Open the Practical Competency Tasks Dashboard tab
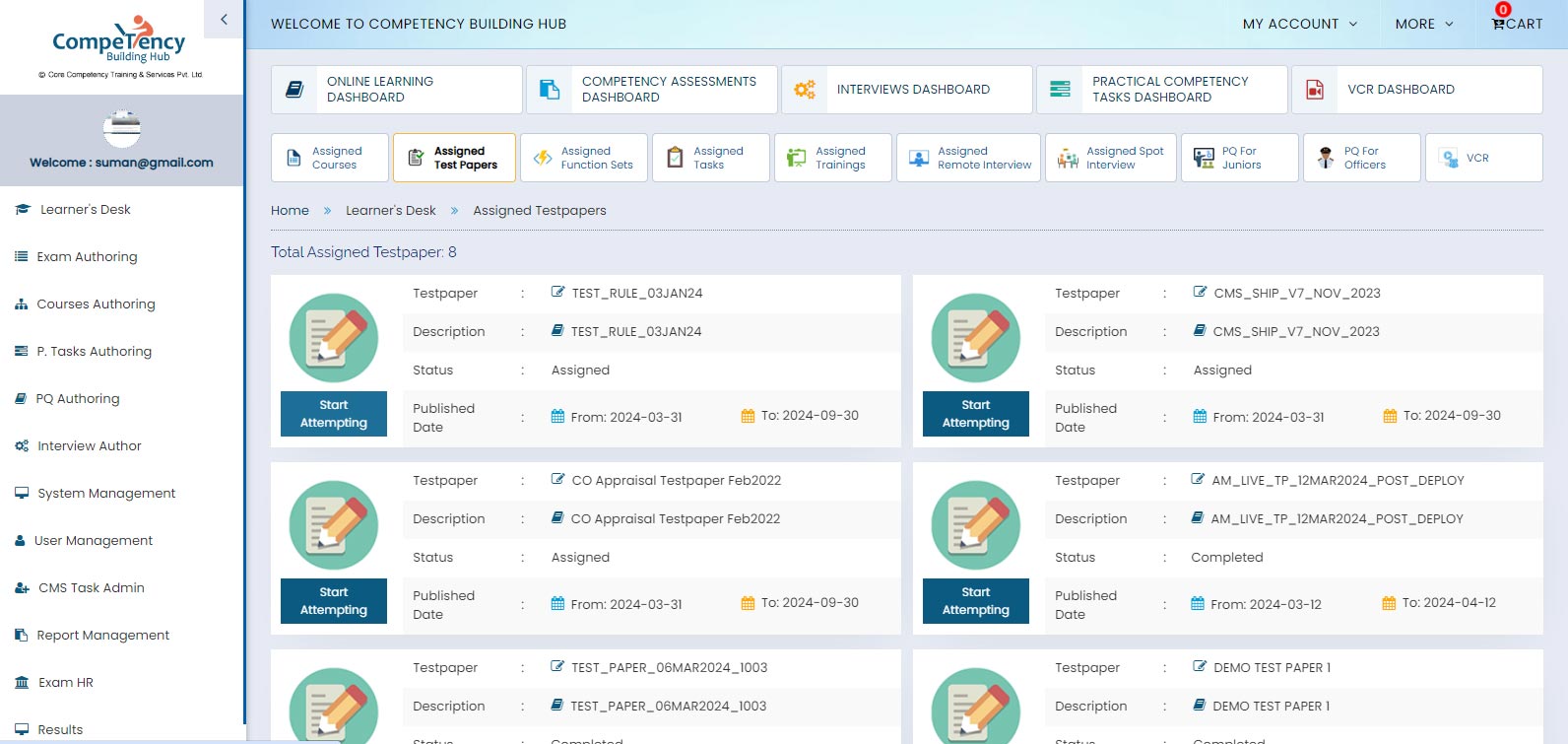Image resolution: width=1568 pixels, height=744 pixels. [x=1162, y=90]
